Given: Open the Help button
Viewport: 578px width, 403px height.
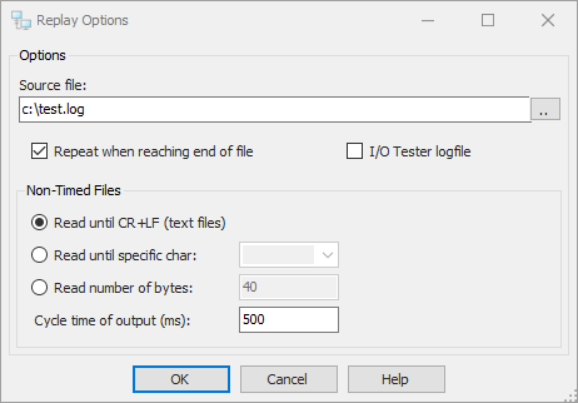Looking at the screenshot, I should pos(396,379).
